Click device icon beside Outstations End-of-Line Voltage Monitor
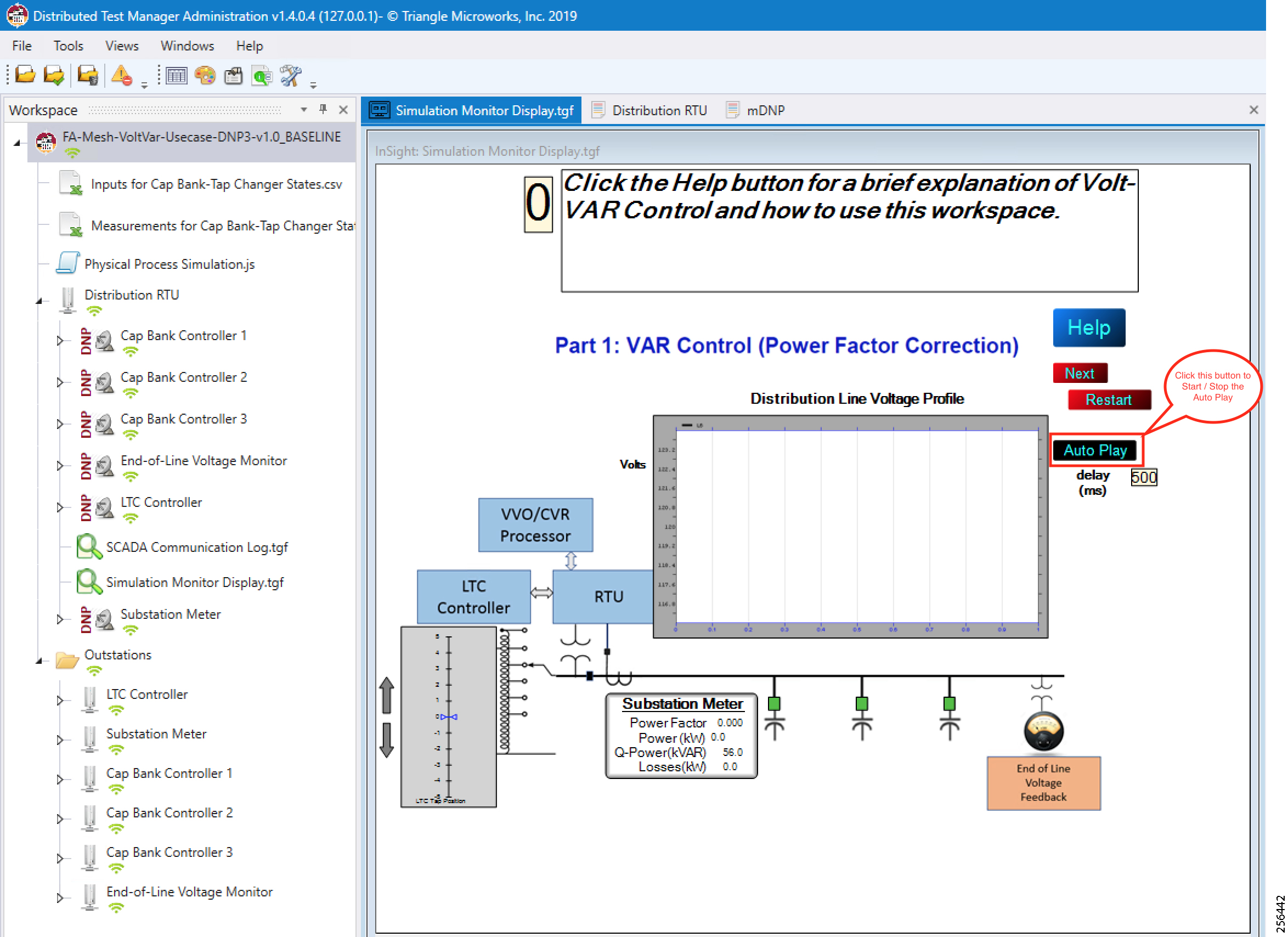The height and width of the screenshot is (937, 1288). coord(89,897)
